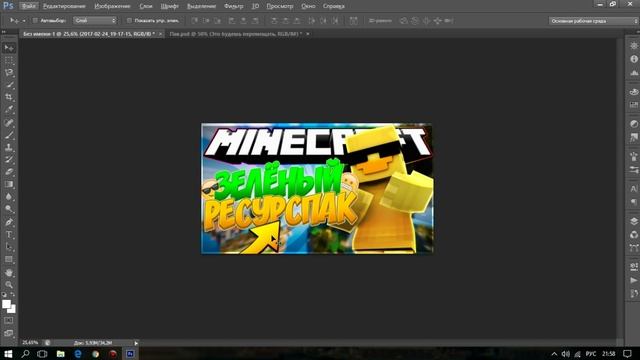
Task: Select the Rectangle shape tool
Action: point(9,259)
